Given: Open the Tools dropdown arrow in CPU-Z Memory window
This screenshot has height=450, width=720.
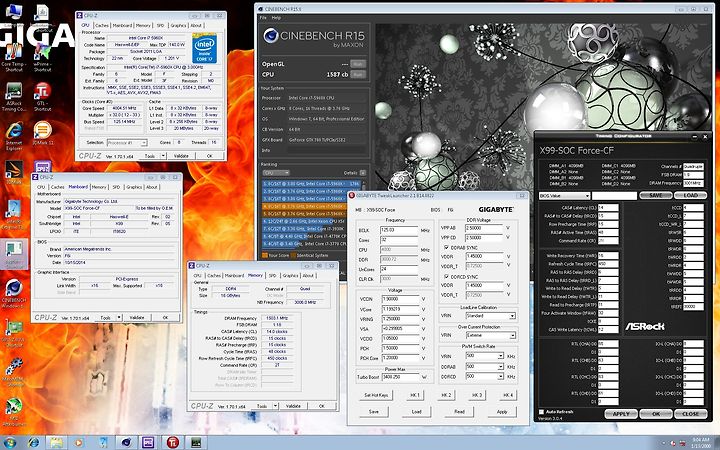Looking at the screenshot, I should pyautogui.click(x=276, y=406).
